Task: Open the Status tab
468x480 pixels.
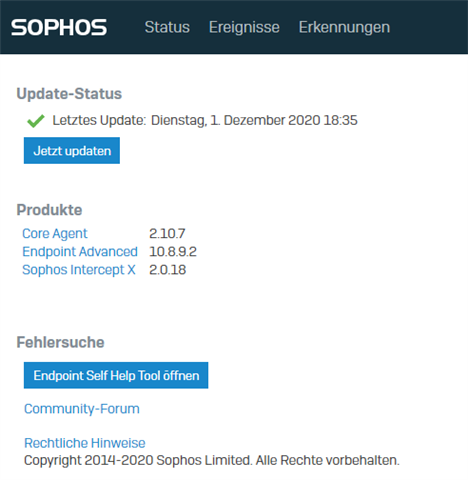Action: [167, 27]
